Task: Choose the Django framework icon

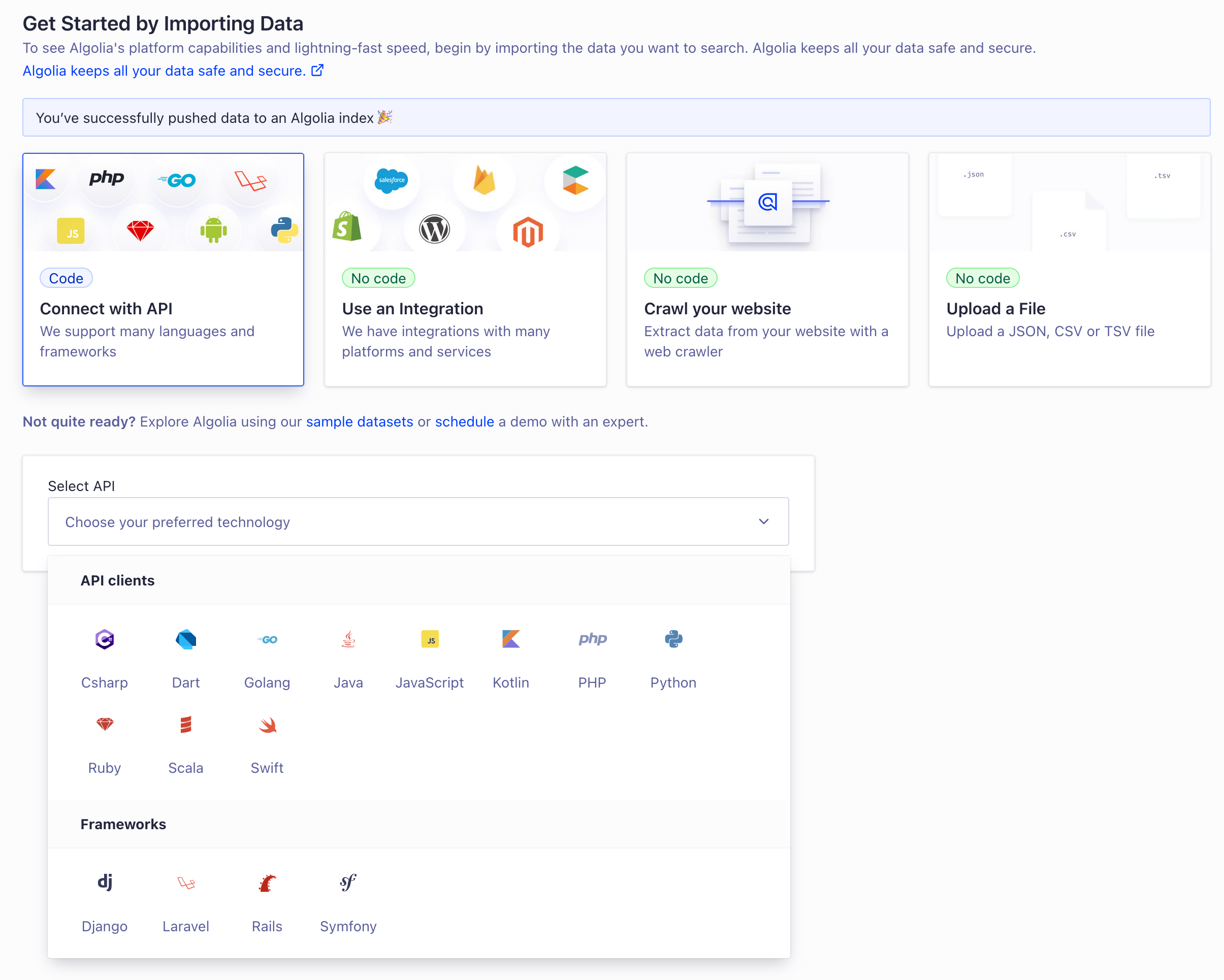Action: click(x=105, y=884)
